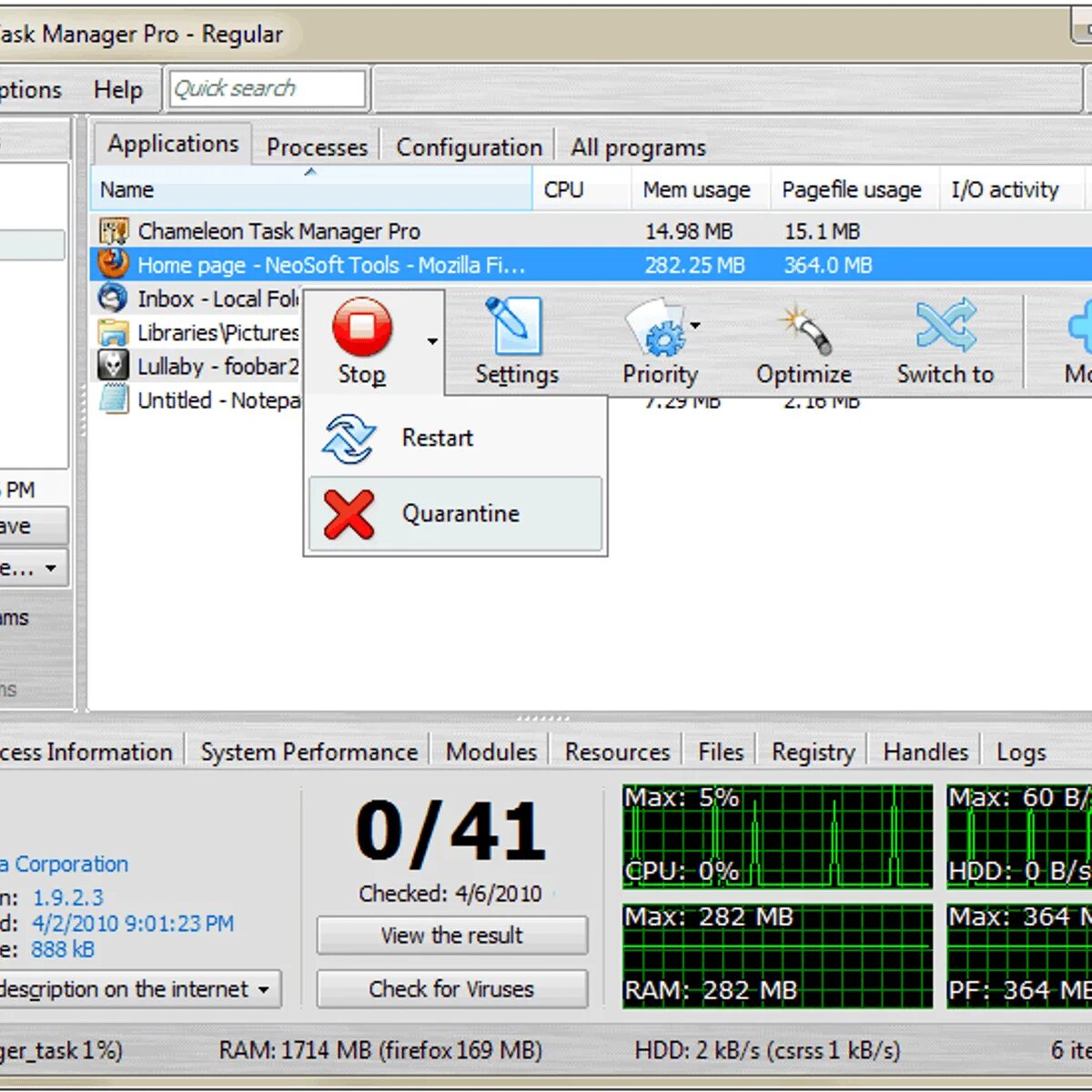Screen dimensions: 1092x1092
Task: Open the Help menu
Action: click(118, 89)
